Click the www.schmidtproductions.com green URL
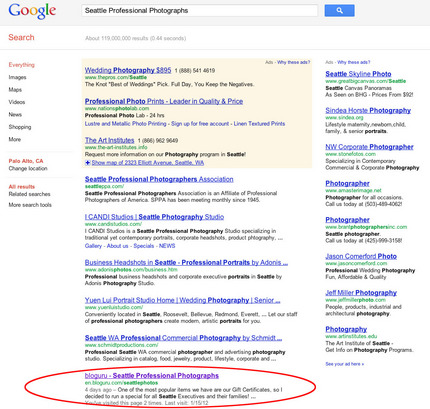This screenshot has height=409, width=430. [x=122, y=345]
